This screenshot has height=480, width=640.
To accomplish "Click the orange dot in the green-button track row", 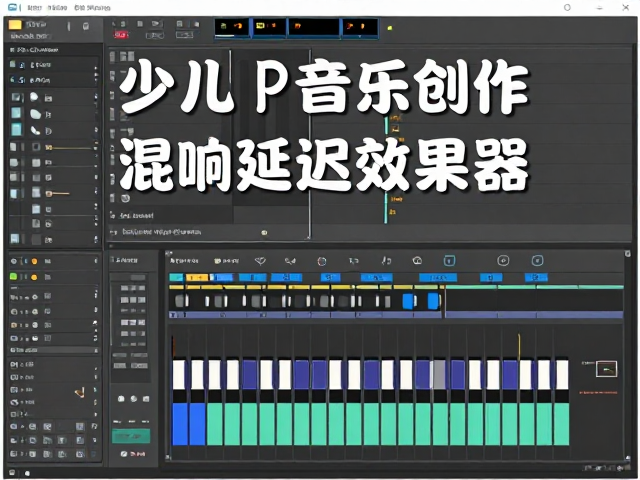I will 34,277.
